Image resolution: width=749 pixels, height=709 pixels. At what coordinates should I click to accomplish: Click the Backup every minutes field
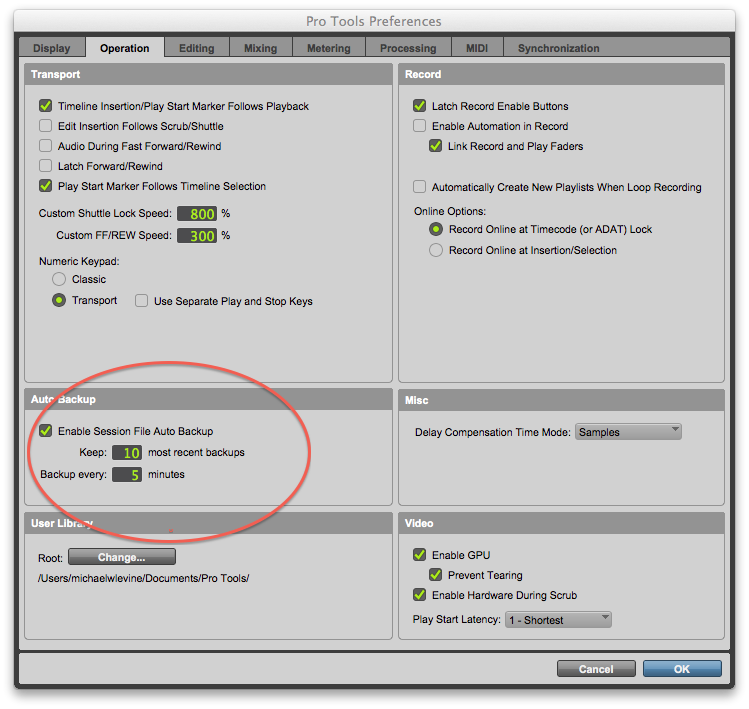[127, 474]
